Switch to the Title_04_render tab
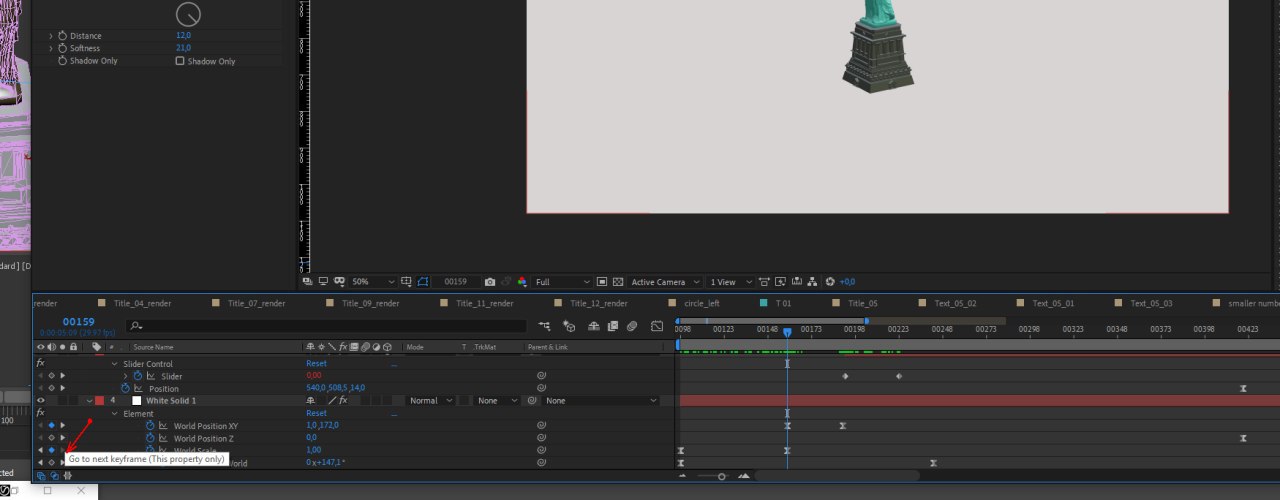Viewport: 1280px width, 500px height. click(x=142, y=303)
